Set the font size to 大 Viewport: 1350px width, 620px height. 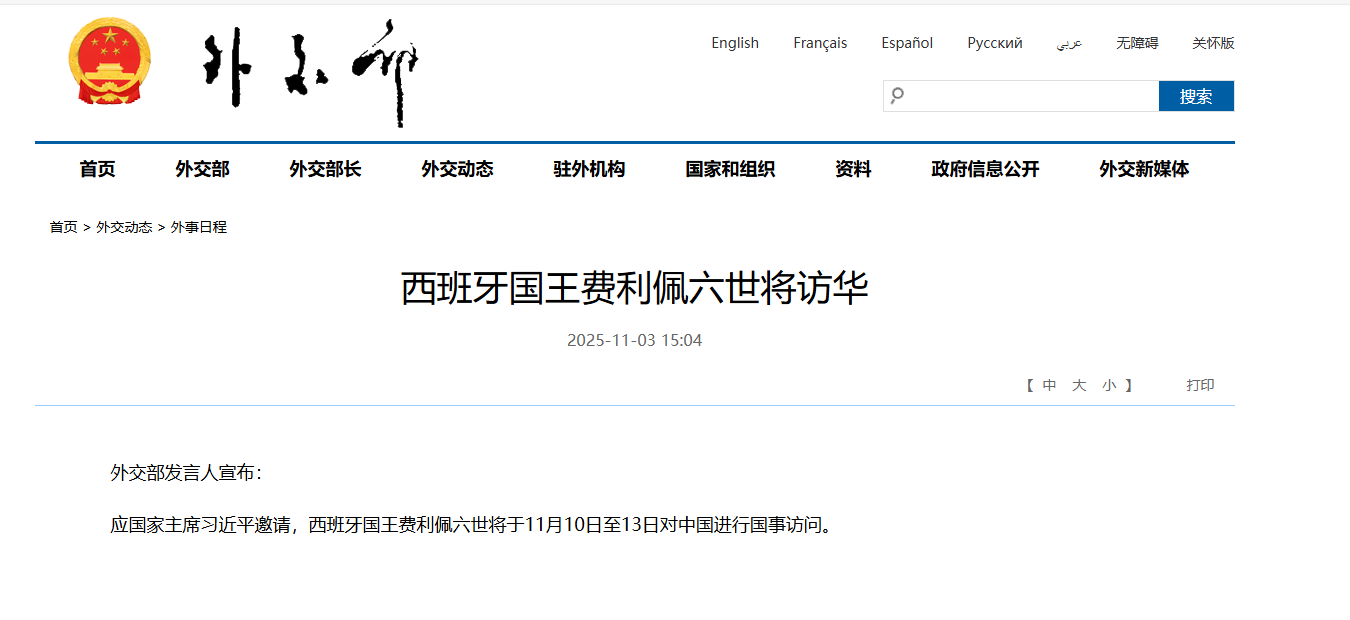[1079, 385]
